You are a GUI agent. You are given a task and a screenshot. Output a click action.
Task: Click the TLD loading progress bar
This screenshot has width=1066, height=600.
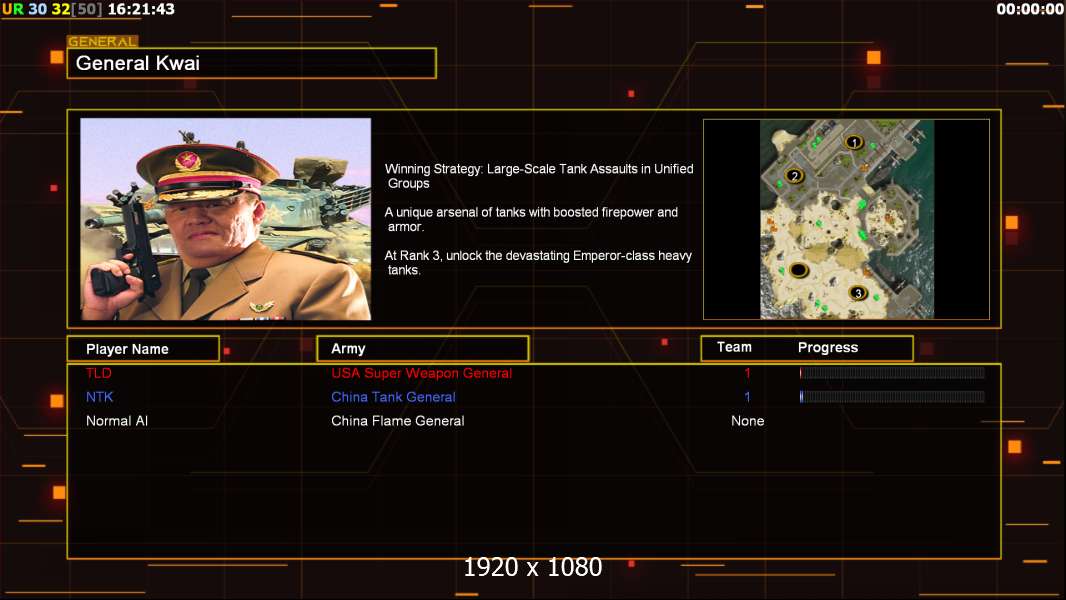click(x=892, y=372)
